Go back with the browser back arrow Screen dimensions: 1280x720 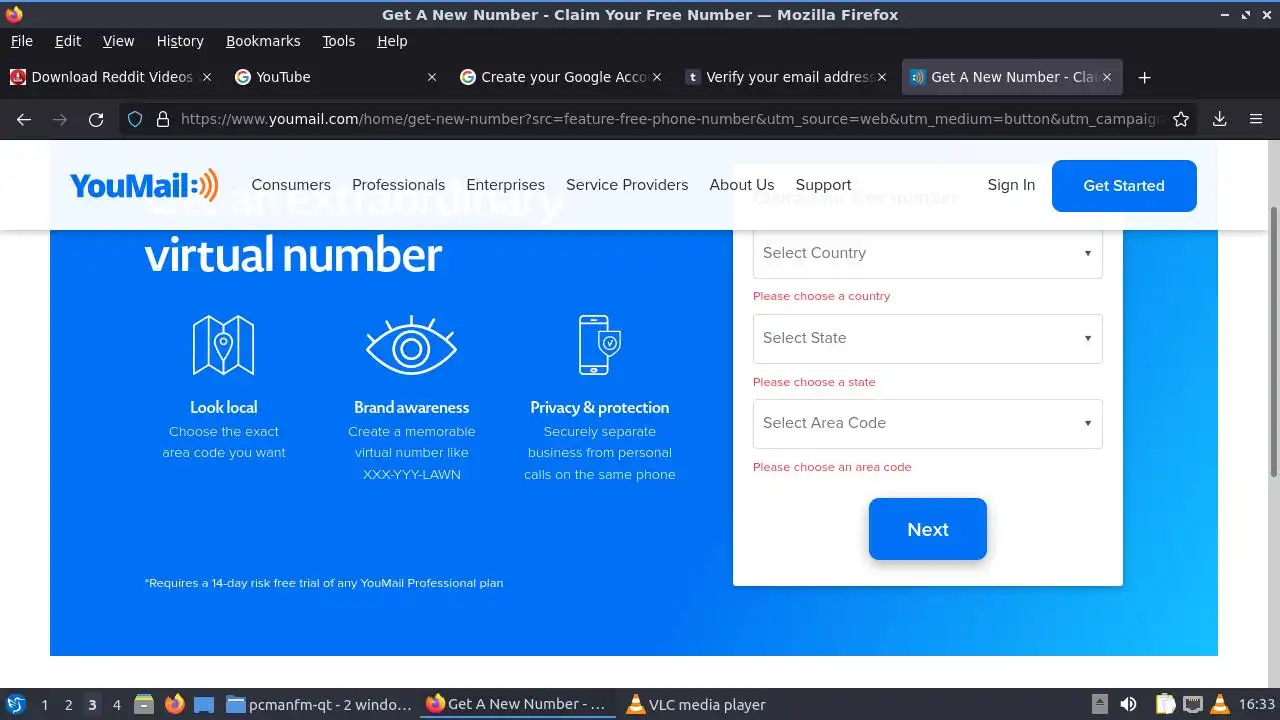[24, 119]
